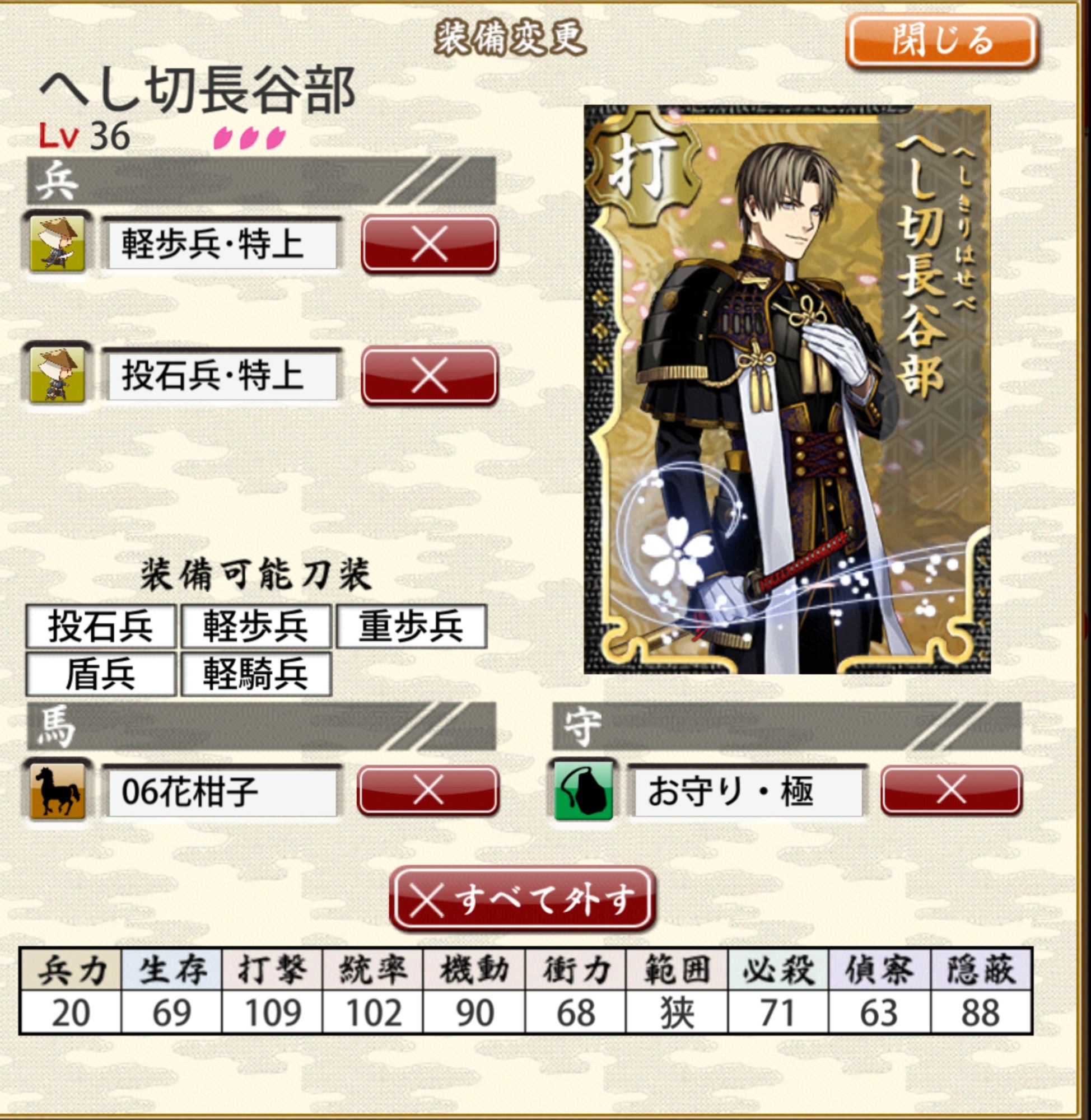Click the すべて外す remove-all button
Viewport: 1091px width, 1120px height.
(x=522, y=899)
